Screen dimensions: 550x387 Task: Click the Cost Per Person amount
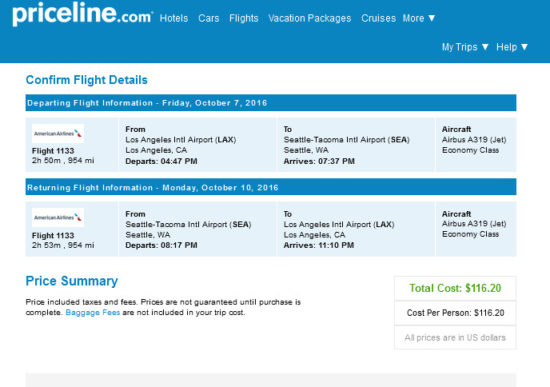(455, 313)
